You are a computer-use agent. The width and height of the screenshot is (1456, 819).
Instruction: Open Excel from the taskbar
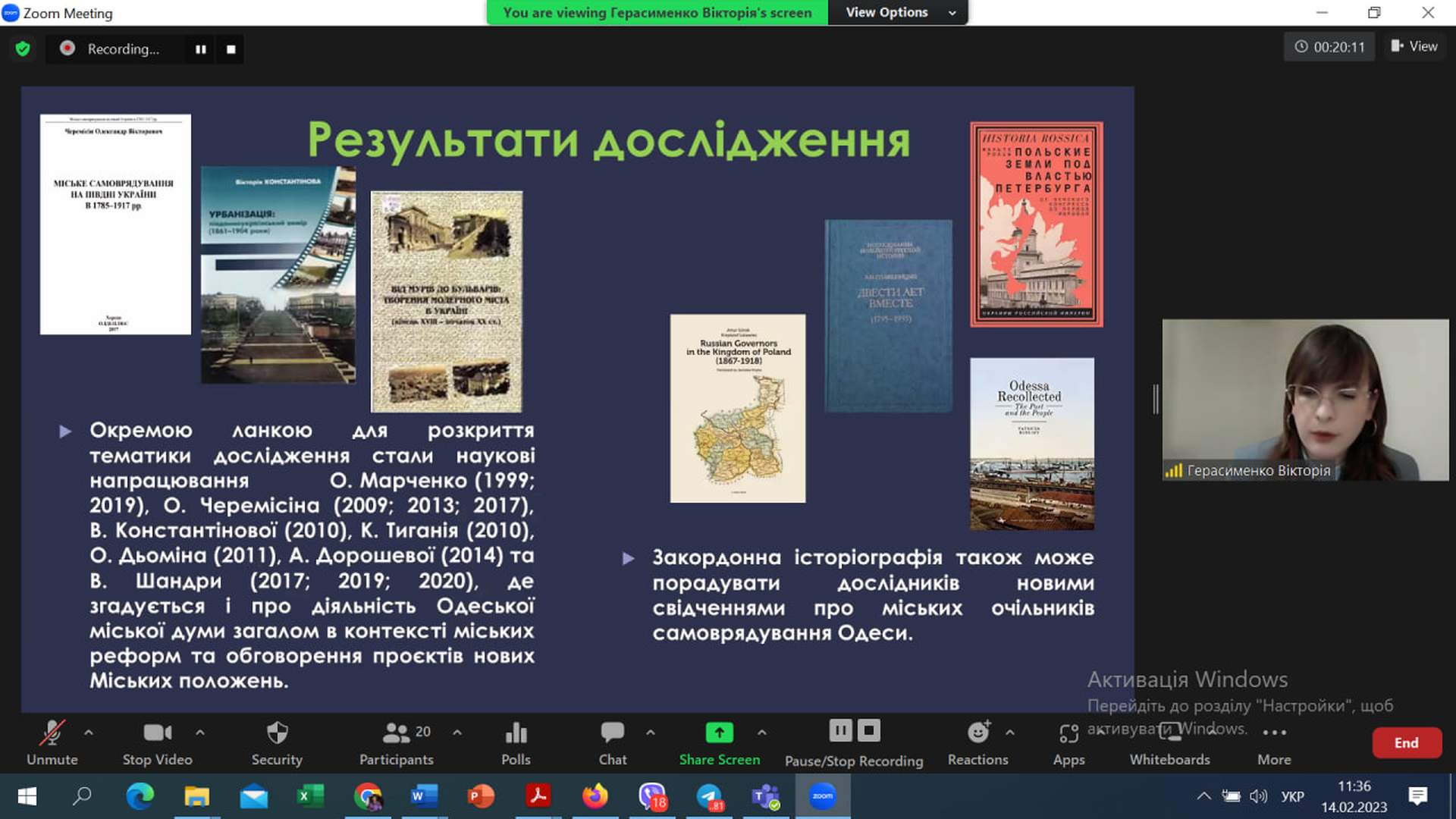coord(310,796)
